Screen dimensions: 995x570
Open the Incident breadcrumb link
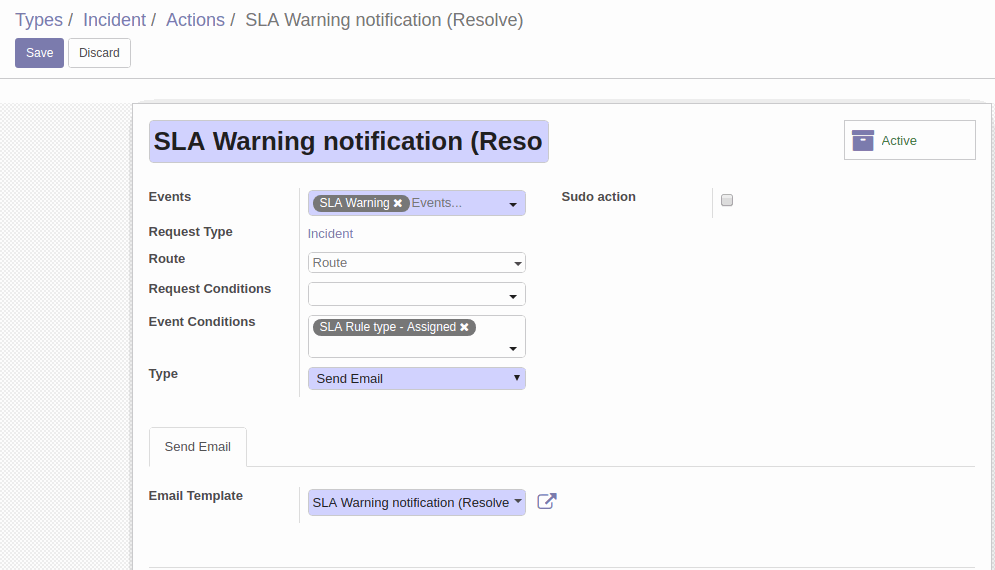(114, 20)
